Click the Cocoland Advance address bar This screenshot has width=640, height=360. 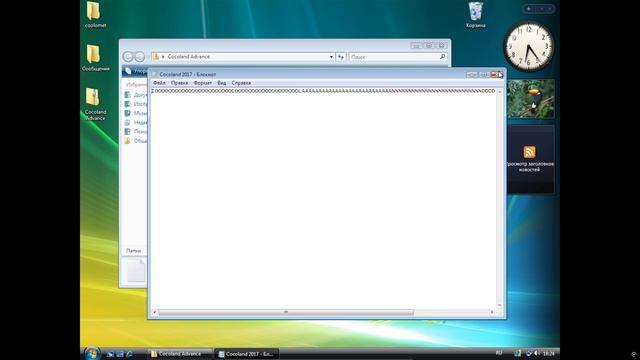click(242, 57)
